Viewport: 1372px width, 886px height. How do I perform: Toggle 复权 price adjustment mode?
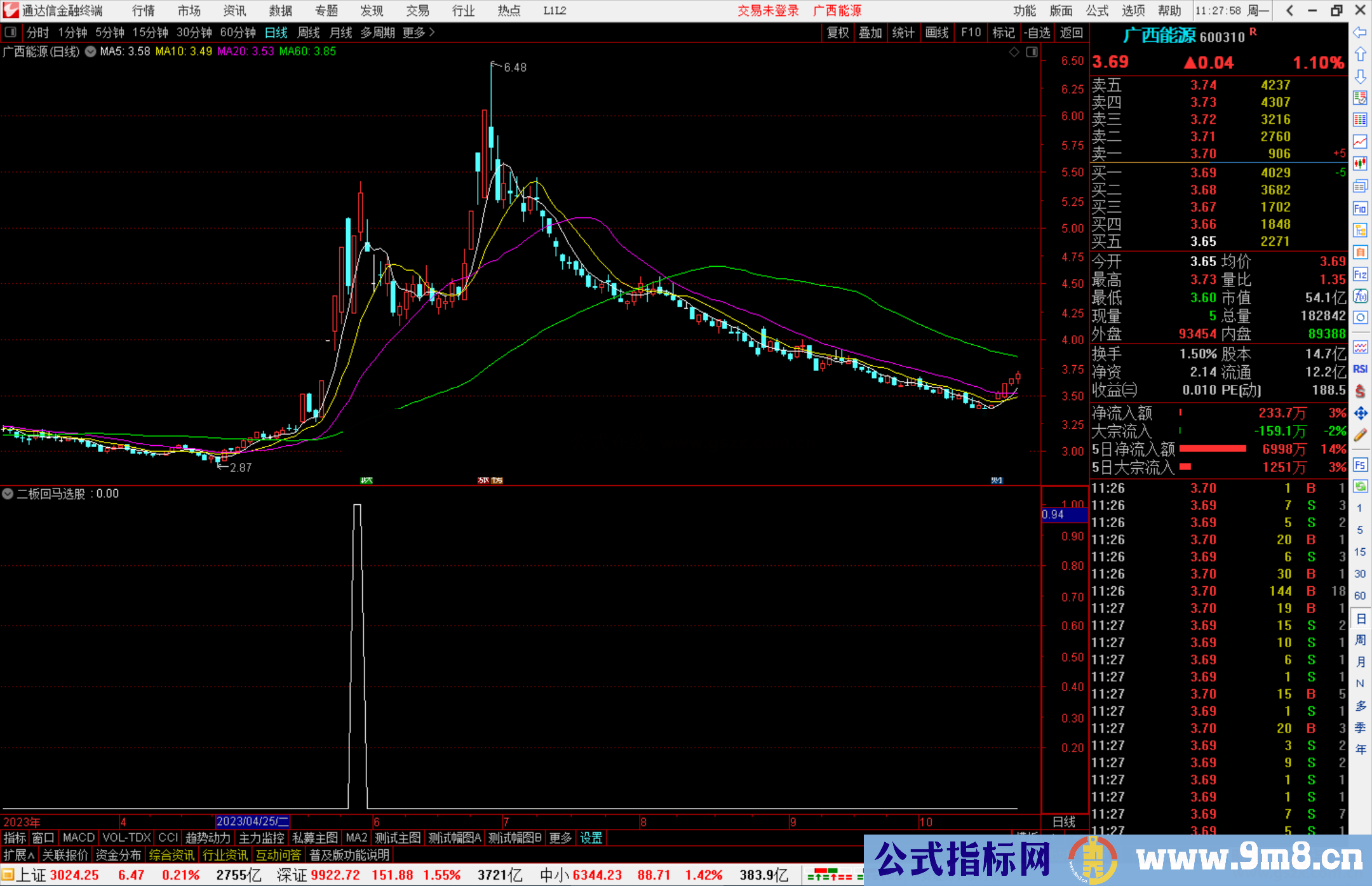tap(837, 32)
